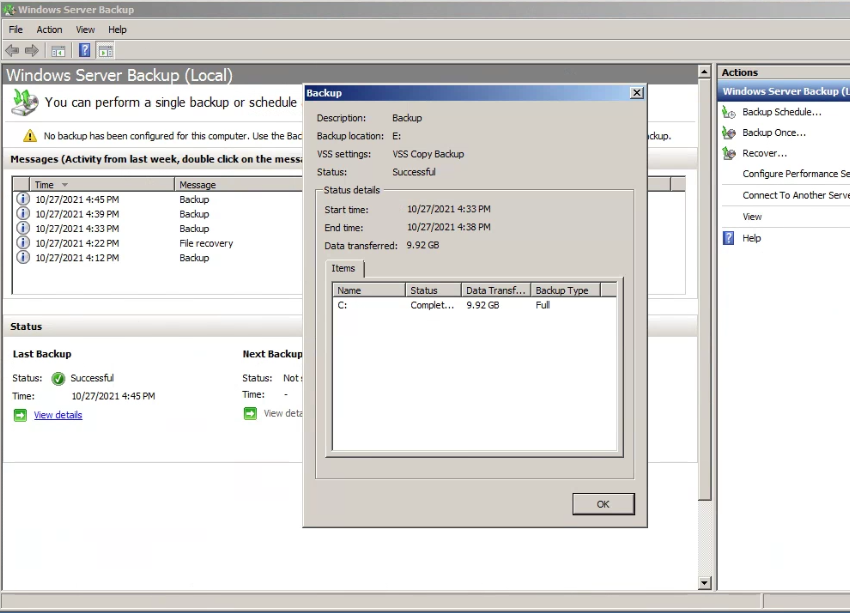The width and height of the screenshot is (850, 613).
Task: Click Windows Server Backup header in Actions pane
Action: [x=785, y=92]
